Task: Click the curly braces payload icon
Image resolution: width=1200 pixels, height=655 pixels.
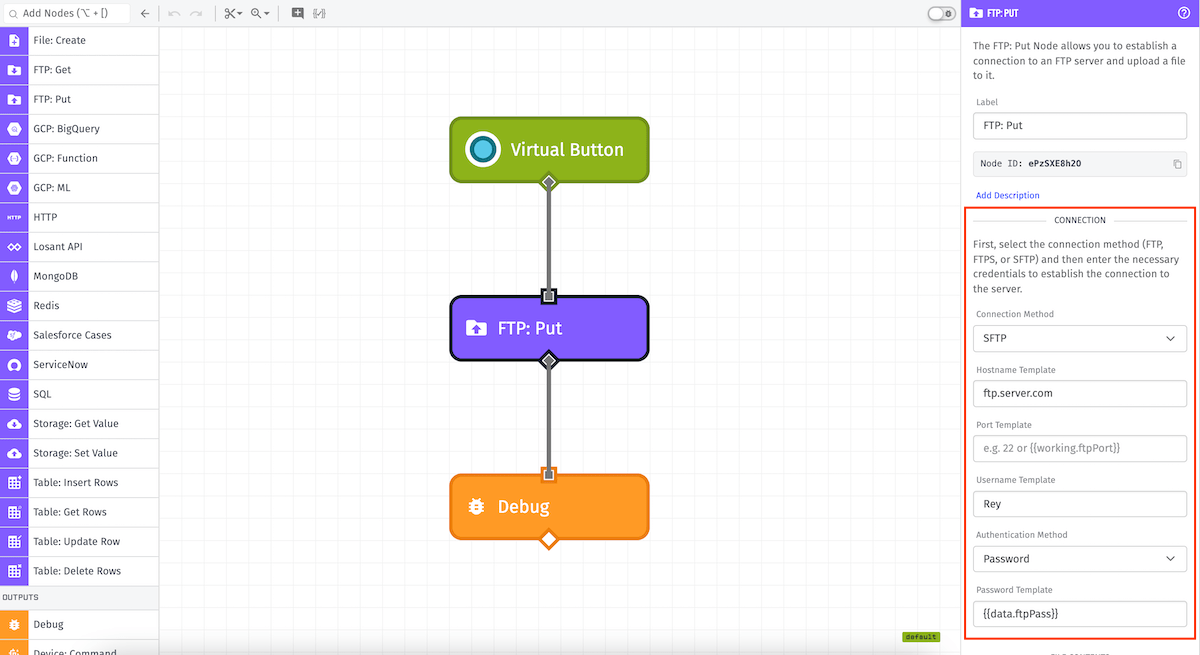Action: tap(320, 14)
